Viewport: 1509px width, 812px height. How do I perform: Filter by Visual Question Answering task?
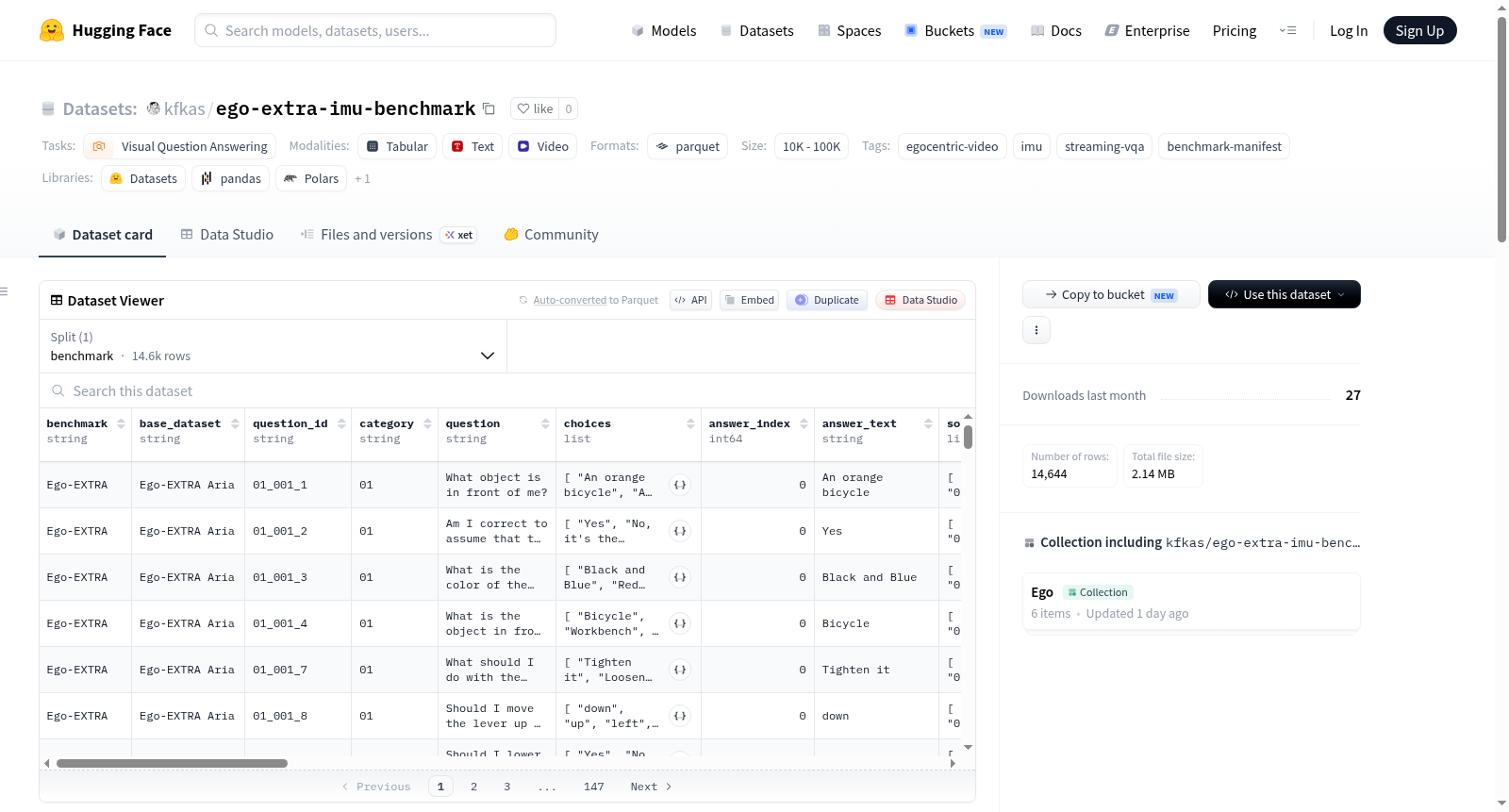[x=179, y=146]
